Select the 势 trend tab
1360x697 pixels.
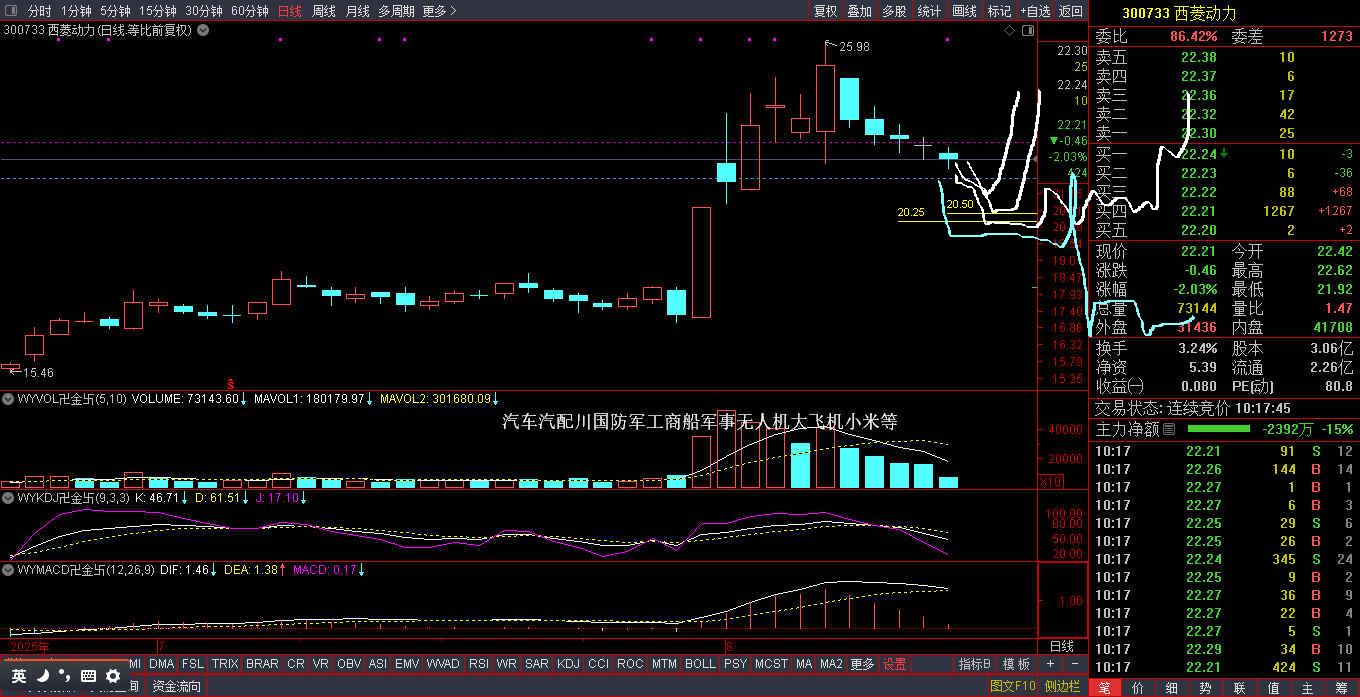click(1206, 687)
